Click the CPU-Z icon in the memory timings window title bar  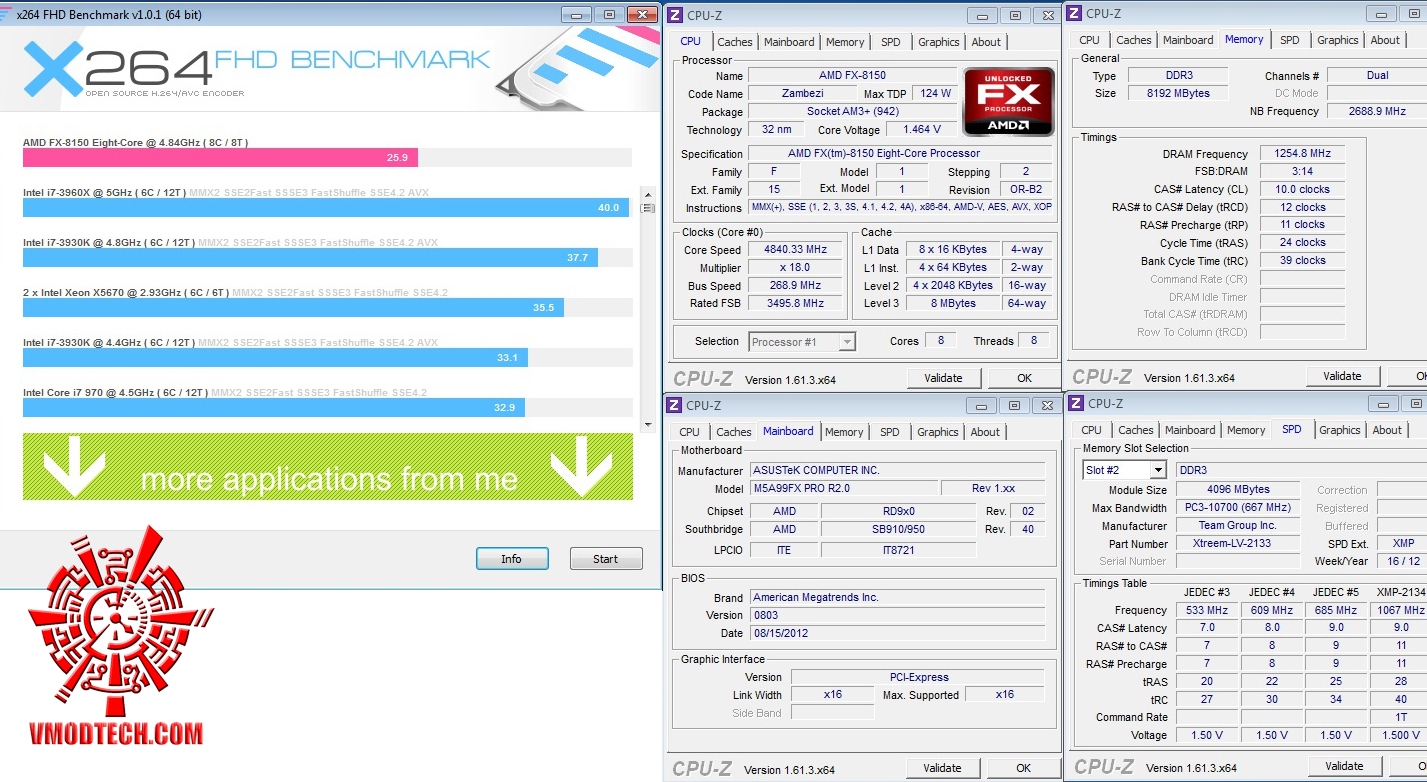tap(1074, 13)
